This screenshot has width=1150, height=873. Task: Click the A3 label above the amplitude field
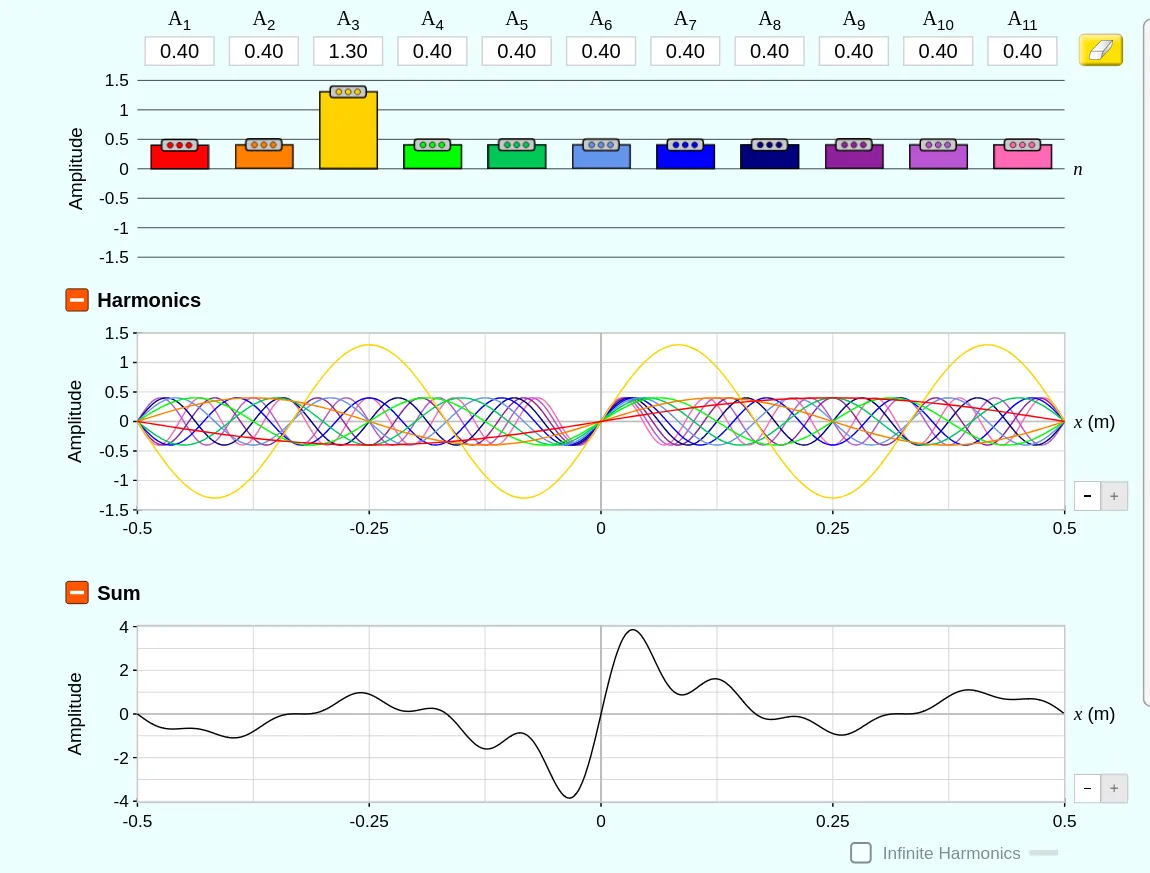pyautogui.click(x=348, y=20)
